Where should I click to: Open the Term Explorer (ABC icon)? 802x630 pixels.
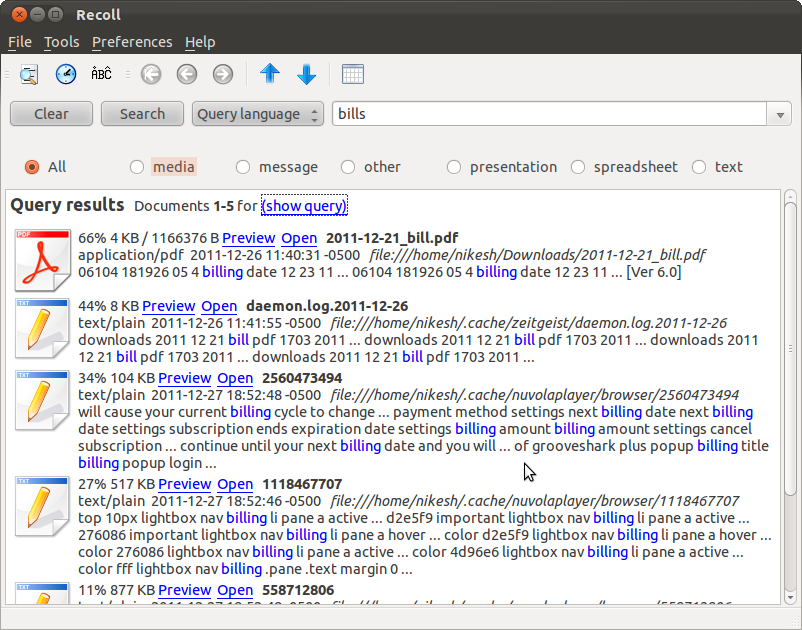(101, 73)
